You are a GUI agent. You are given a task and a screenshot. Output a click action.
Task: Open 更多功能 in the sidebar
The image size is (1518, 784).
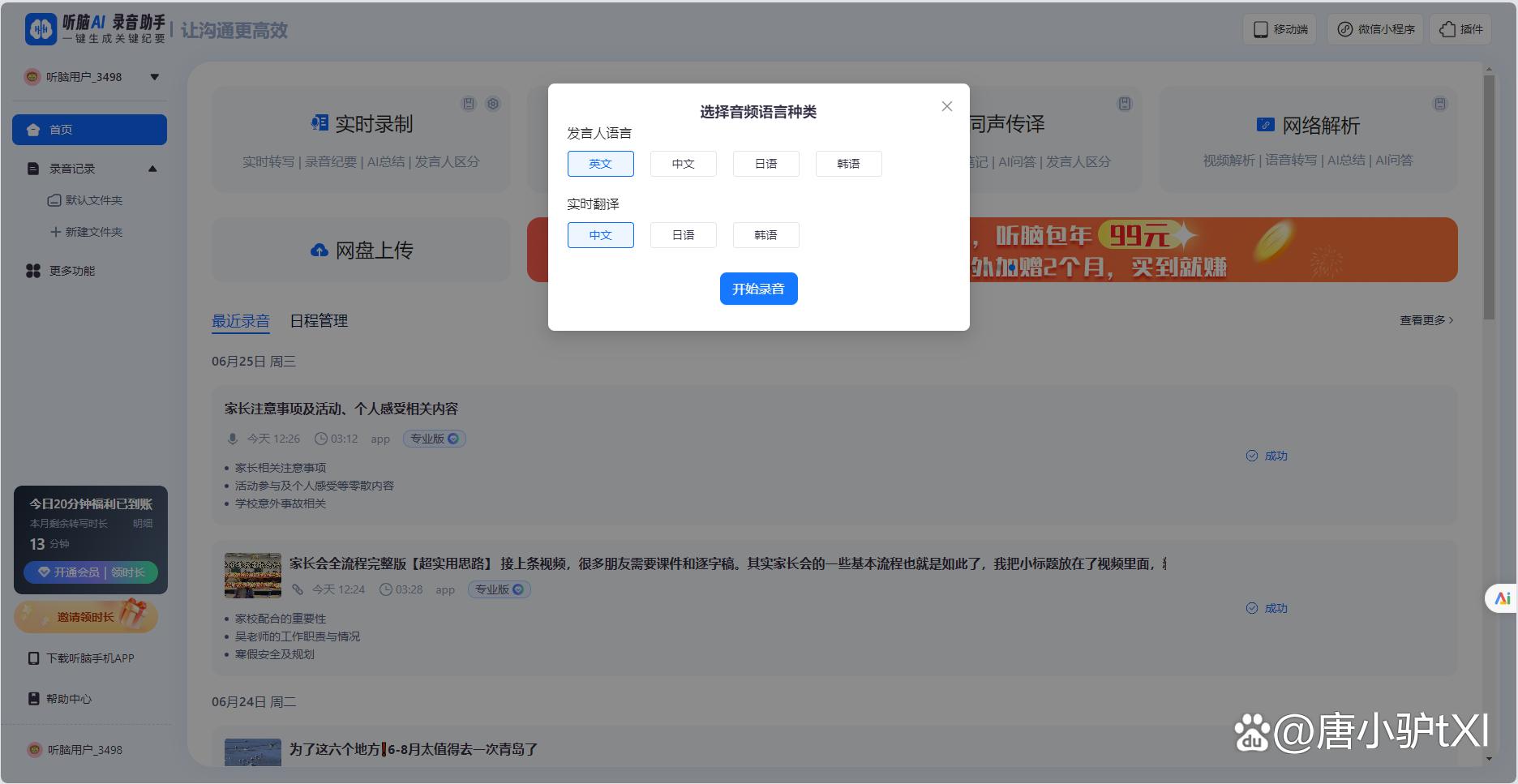[x=61, y=271]
